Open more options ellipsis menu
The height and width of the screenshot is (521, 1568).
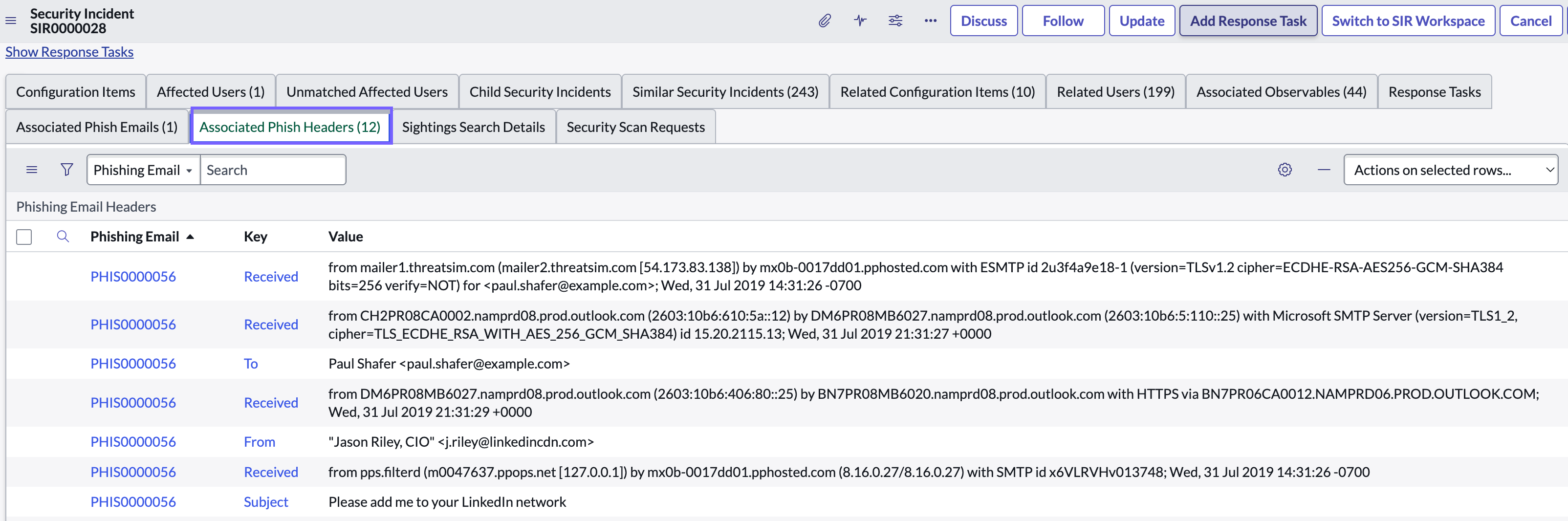930,22
